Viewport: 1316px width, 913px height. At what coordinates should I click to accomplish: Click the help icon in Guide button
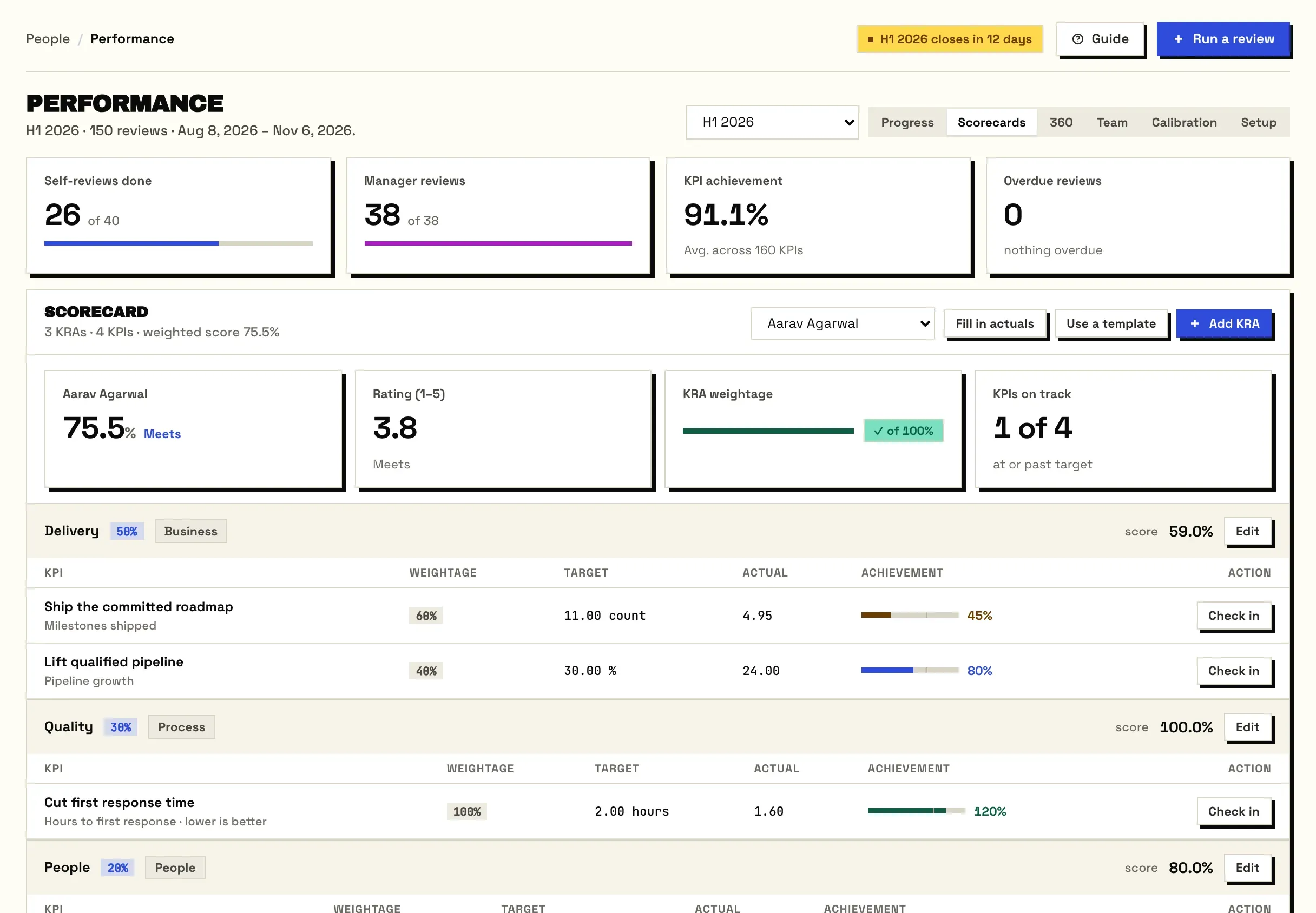pos(1077,39)
